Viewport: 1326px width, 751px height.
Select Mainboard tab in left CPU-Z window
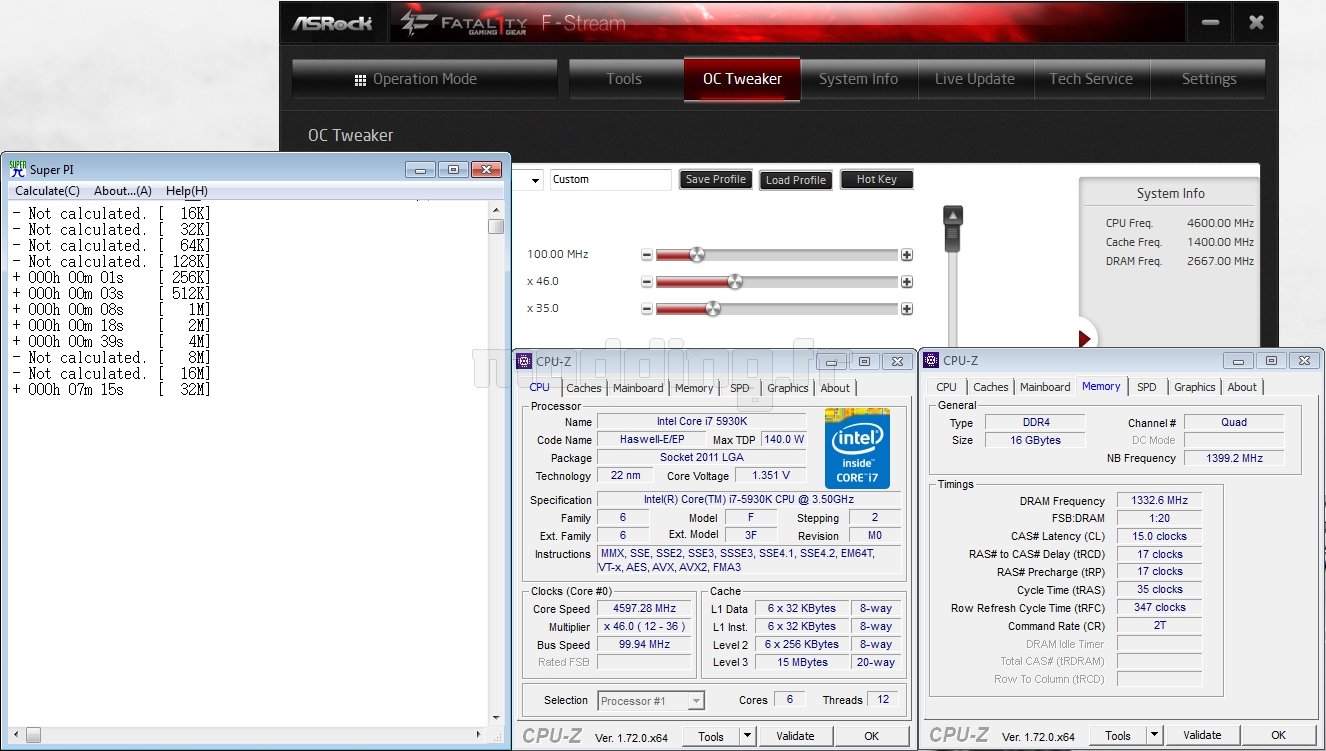coord(638,388)
